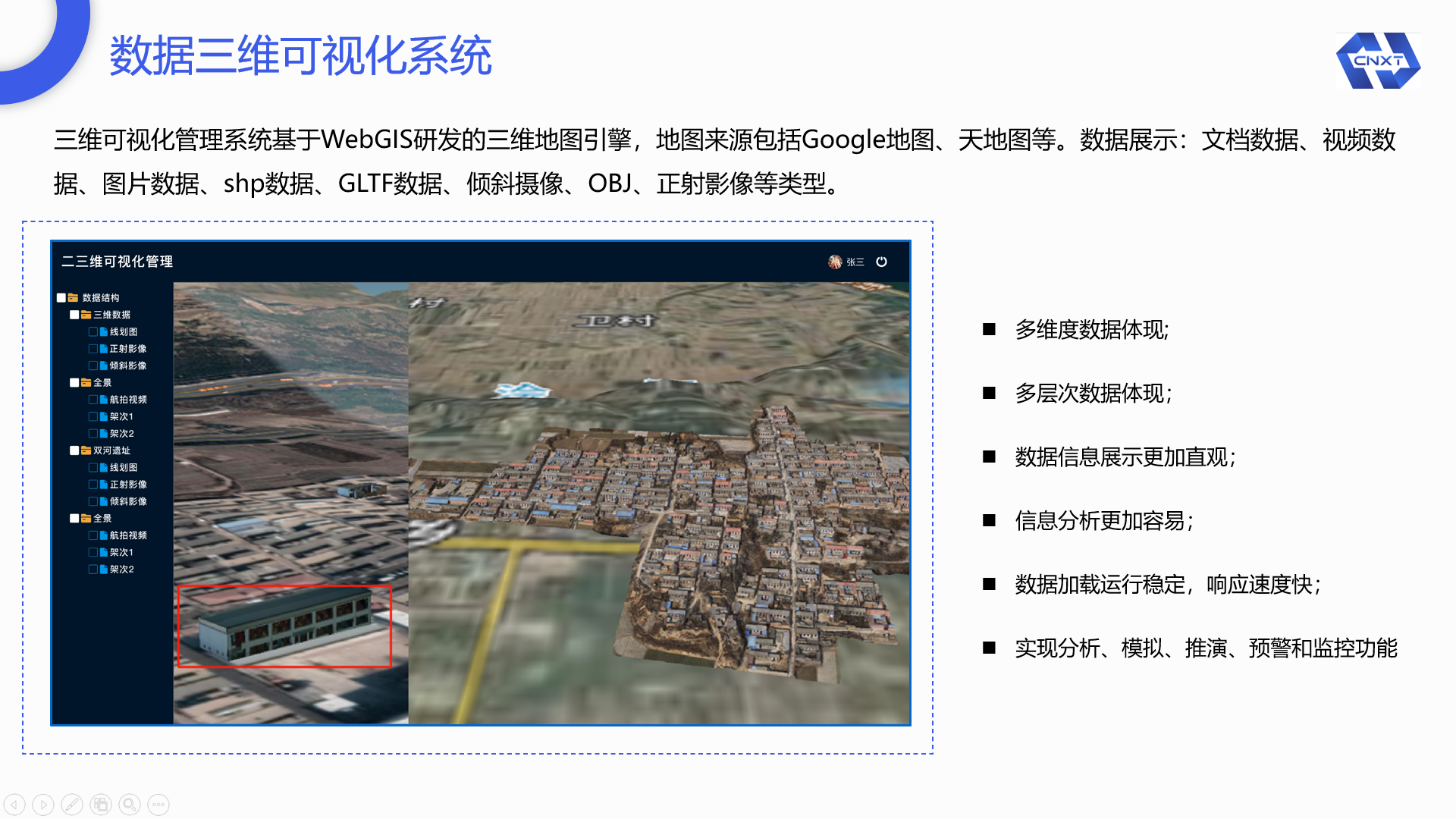Click the 三维数据 folder icon
Viewport: 1456px width, 819px height.
coord(86,315)
